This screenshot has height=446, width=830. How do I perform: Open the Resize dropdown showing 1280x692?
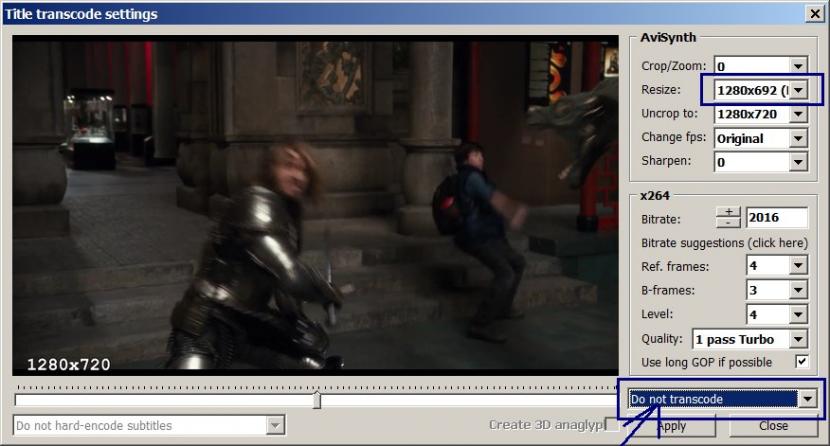click(x=798, y=90)
